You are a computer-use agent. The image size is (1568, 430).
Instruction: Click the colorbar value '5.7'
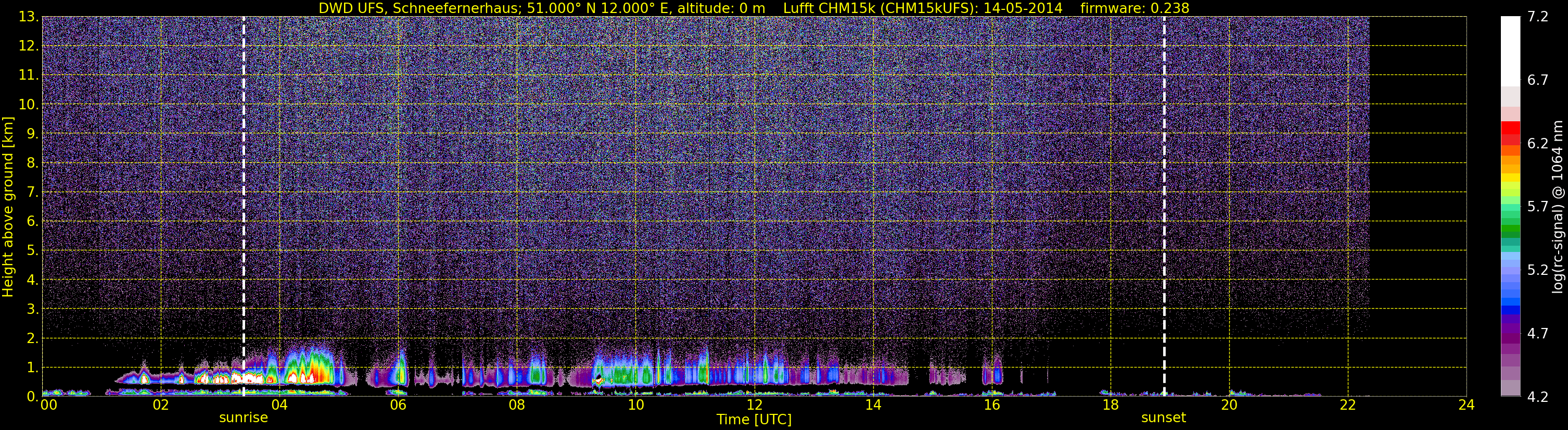click(x=1538, y=207)
